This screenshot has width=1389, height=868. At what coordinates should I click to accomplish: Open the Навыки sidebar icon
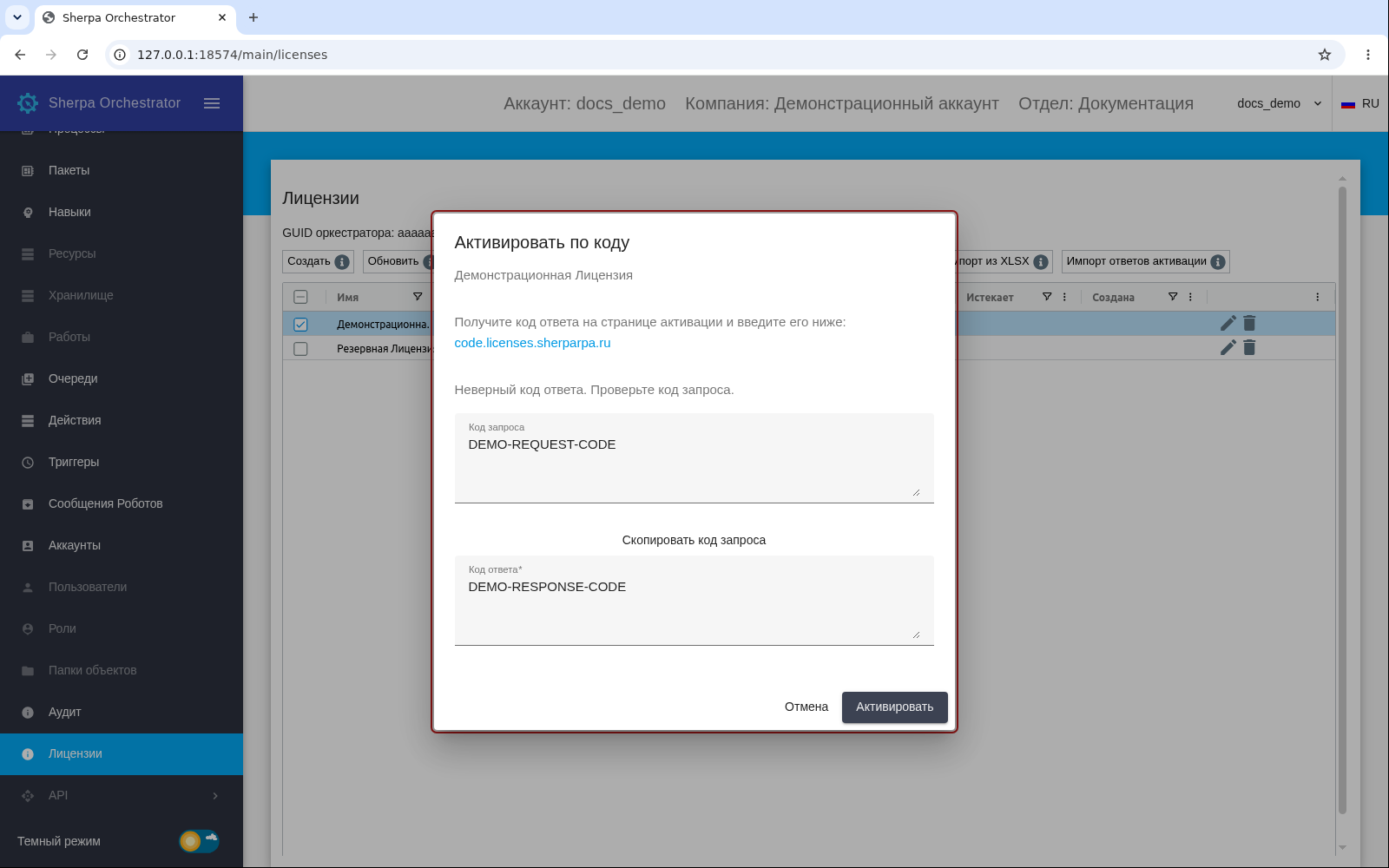coord(28,213)
